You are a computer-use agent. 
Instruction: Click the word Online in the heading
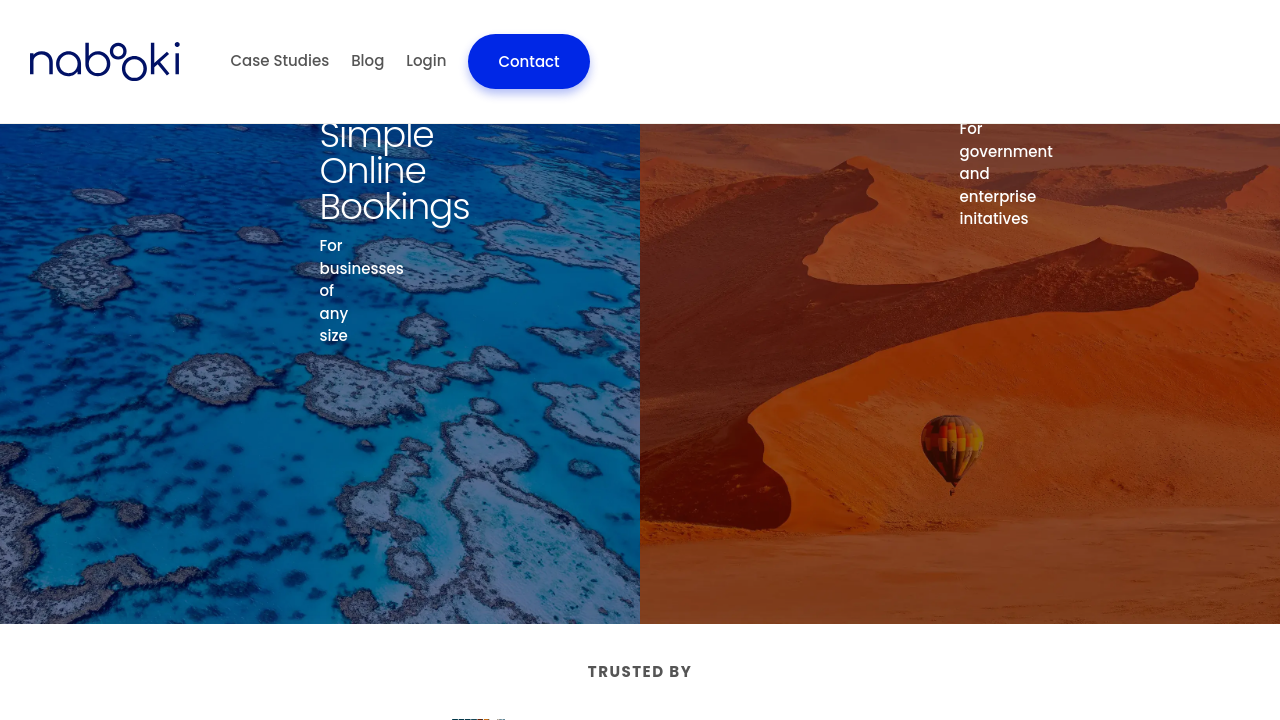pos(373,171)
